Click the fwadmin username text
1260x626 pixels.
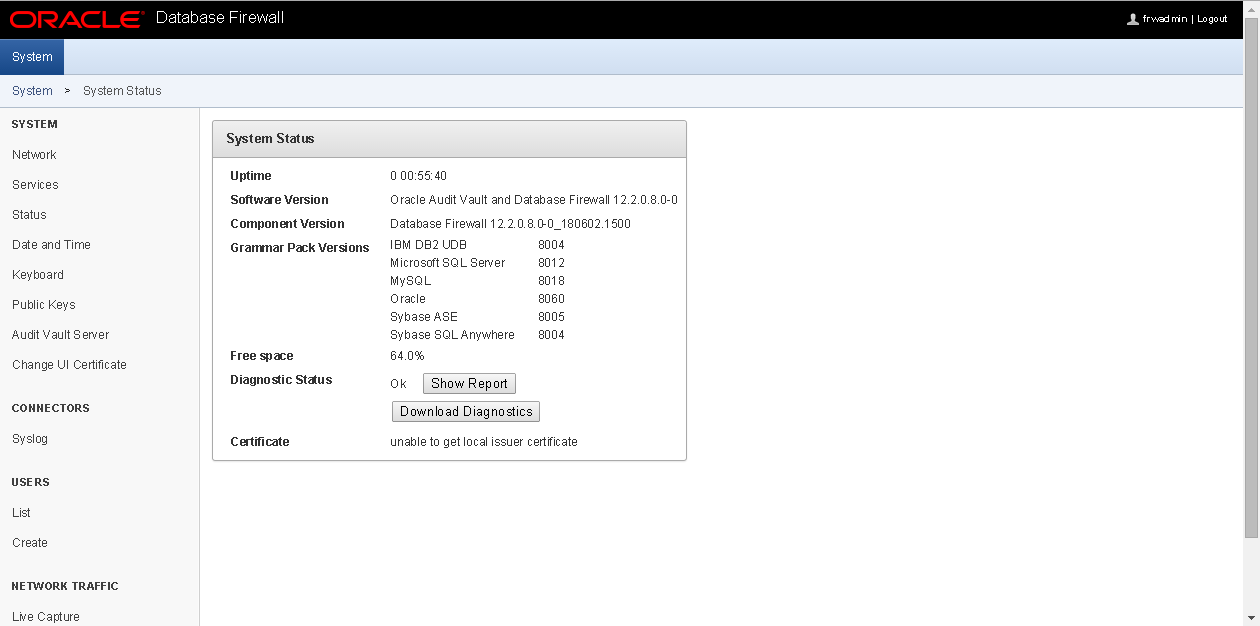tap(1165, 19)
